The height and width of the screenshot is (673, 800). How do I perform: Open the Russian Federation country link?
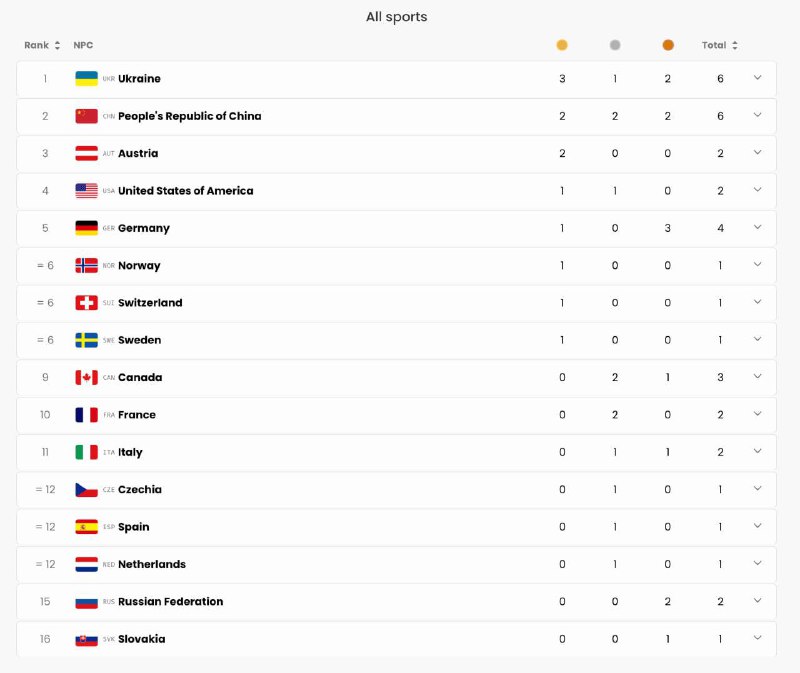[x=170, y=602]
